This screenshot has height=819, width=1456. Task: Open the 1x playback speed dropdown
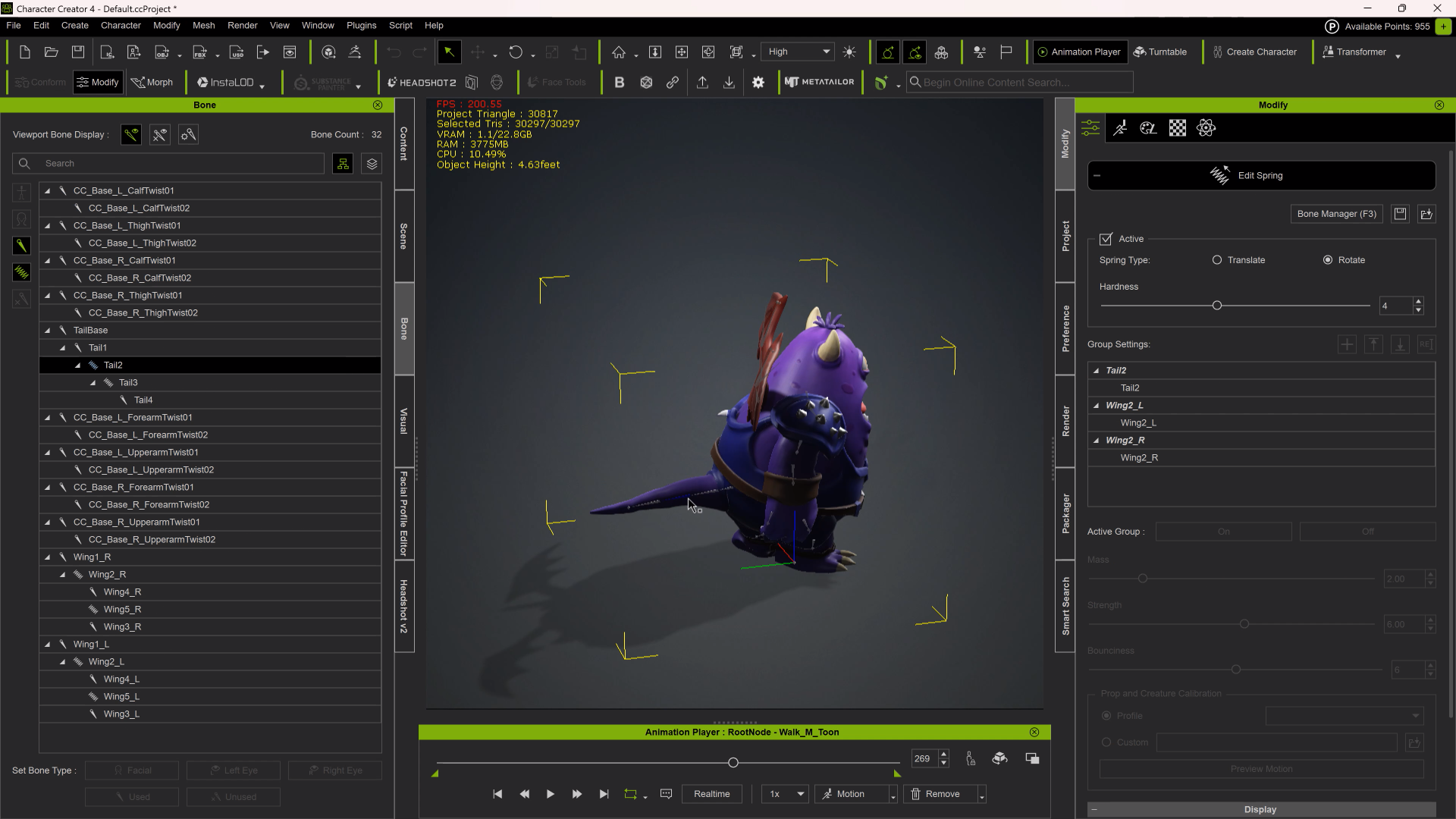click(786, 794)
